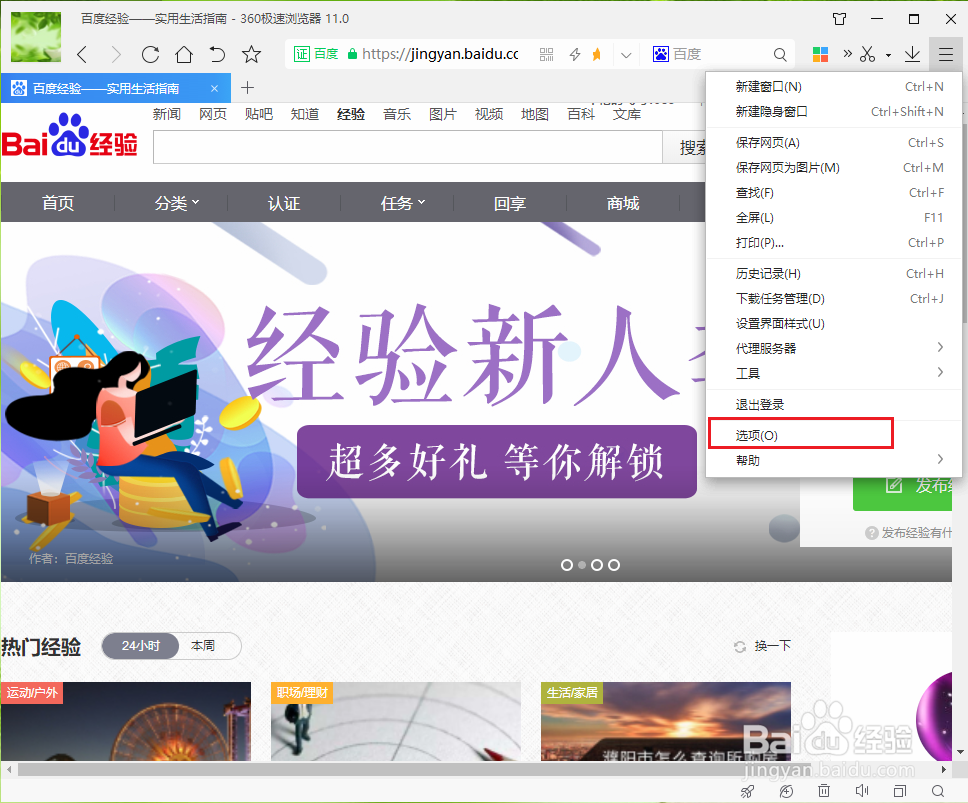Open the download manager arrow icon
The image size is (968, 803).
coord(913,54)
